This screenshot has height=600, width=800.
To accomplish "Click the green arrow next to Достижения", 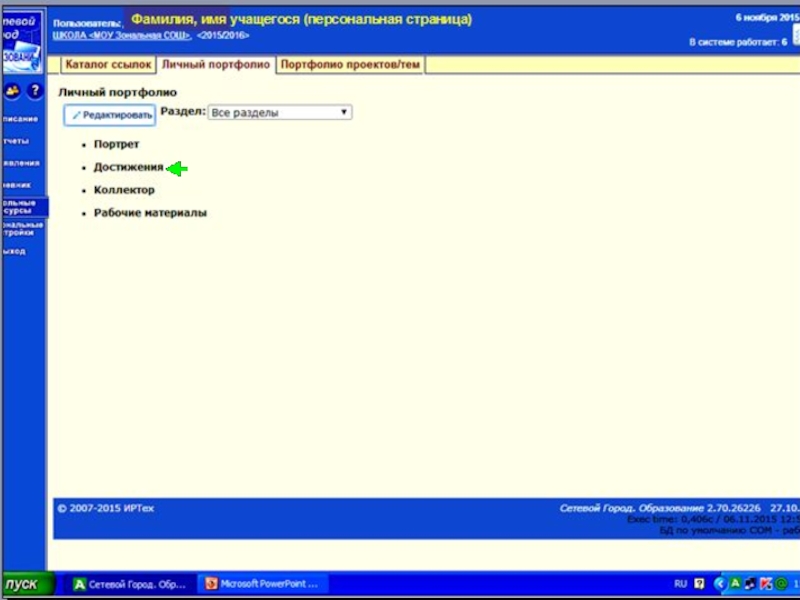I will coord(177,169).
